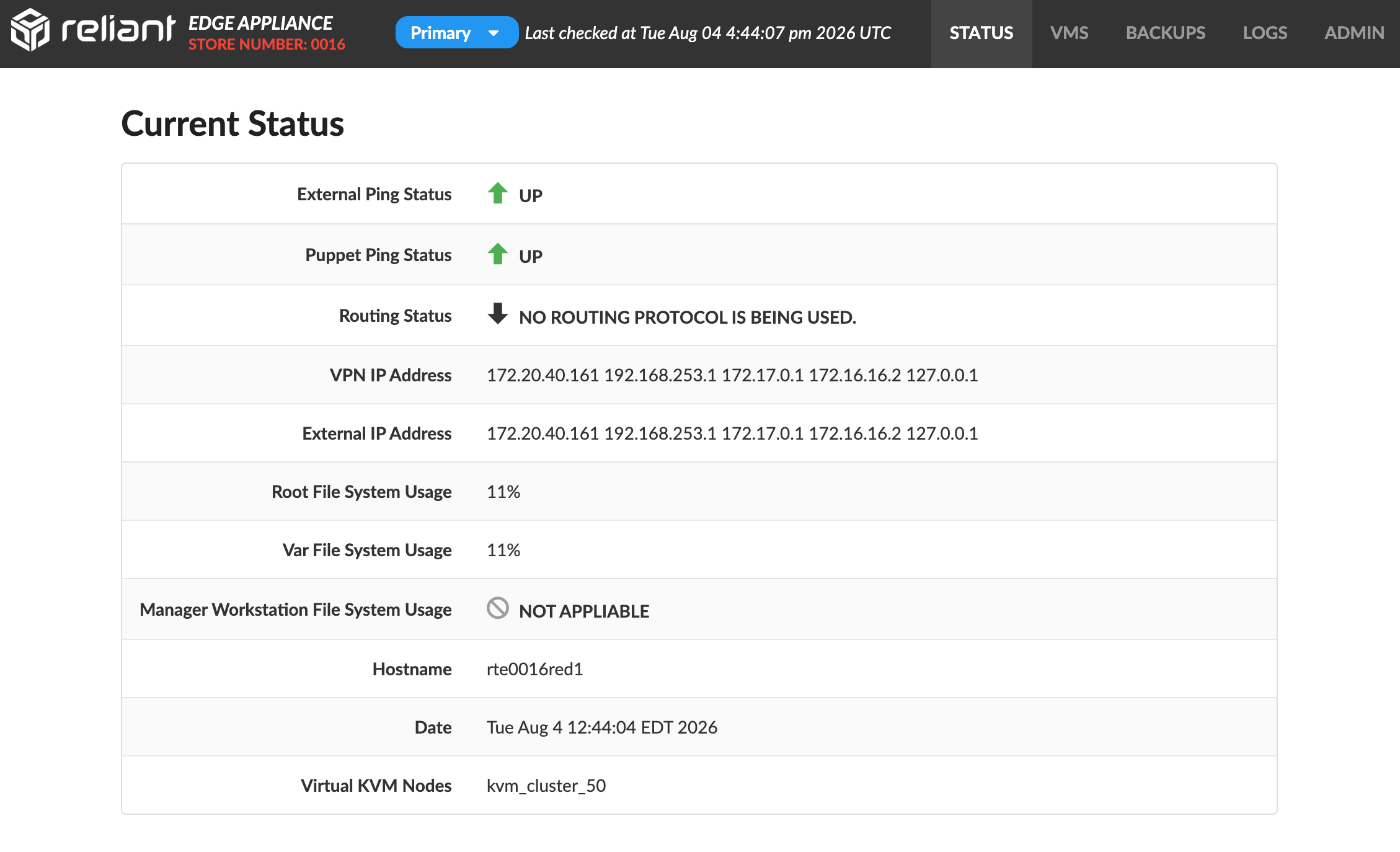Click the STORE NUMBER: 0016 text
This screenshot has height=852, width=1400.
267,45
